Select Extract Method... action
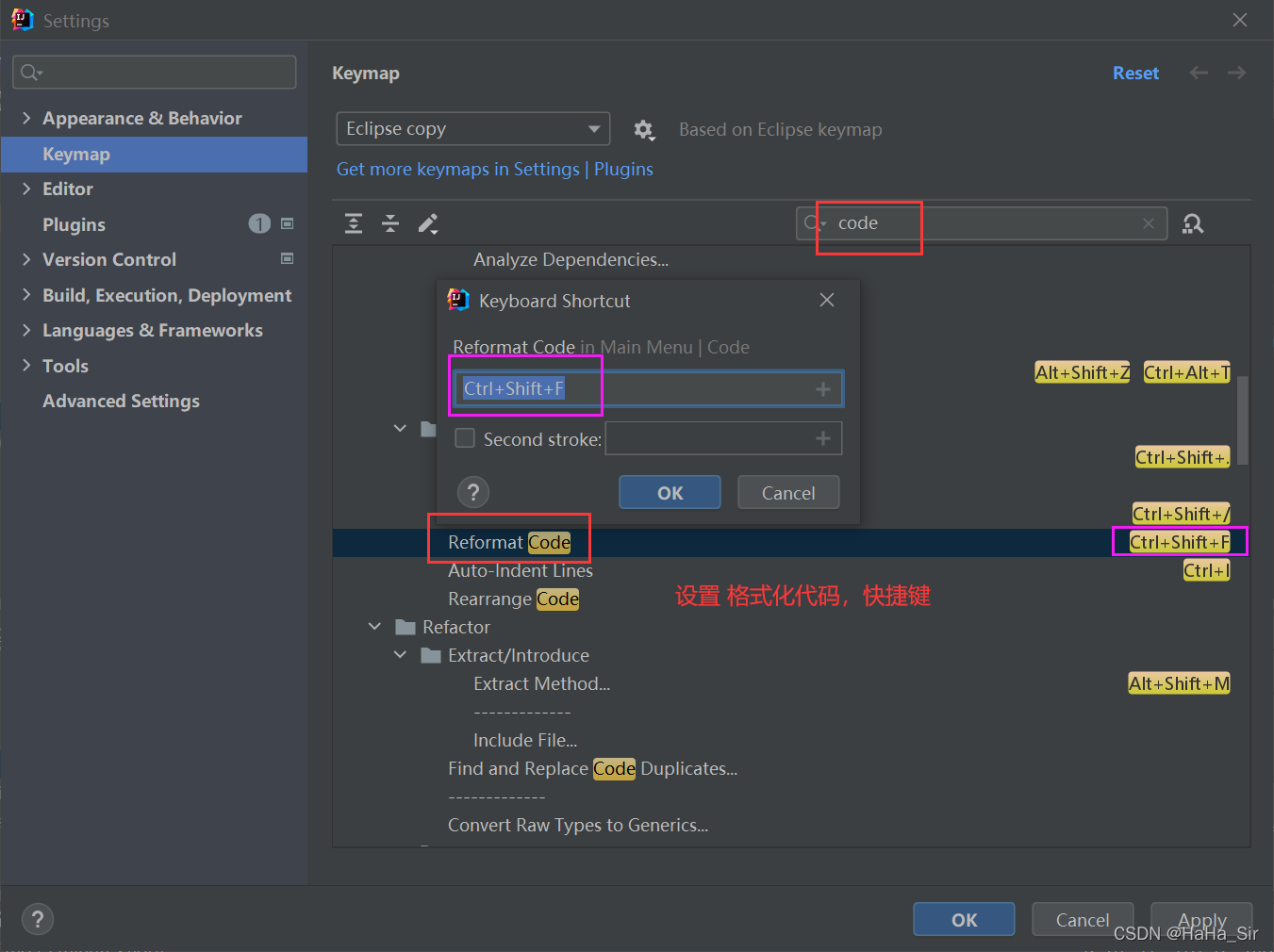The width and height of the screenshot is (1274, 952). pyautogui.click(x=541, y=683)
